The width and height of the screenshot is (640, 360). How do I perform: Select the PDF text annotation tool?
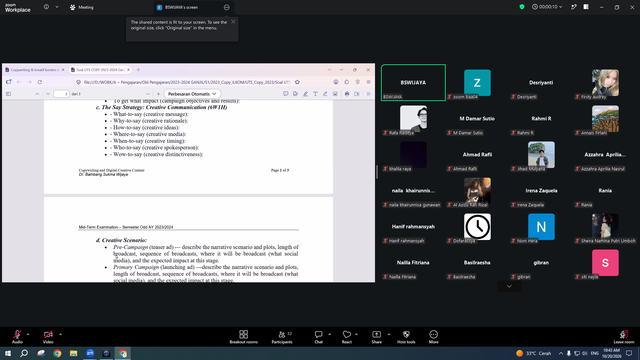[x=315, y=94]
